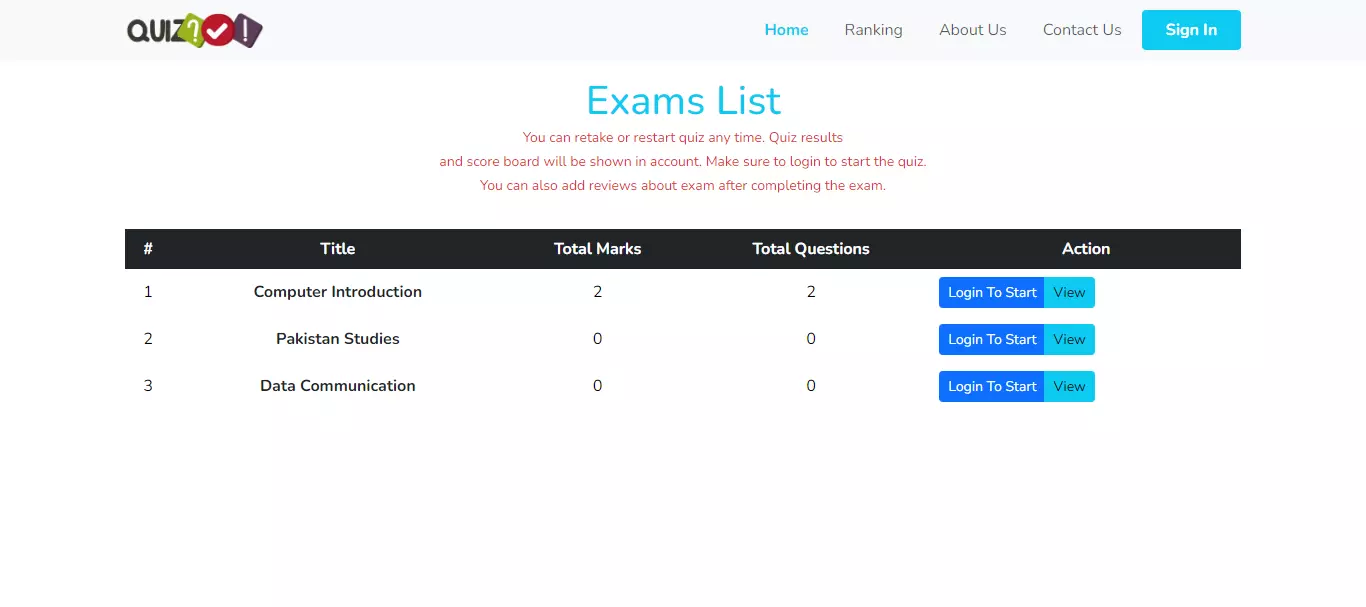The width and height of the screenshot is (1366, 607).
Task: Click Login To Start for Pakistan Studies
Action: [992, 339]
